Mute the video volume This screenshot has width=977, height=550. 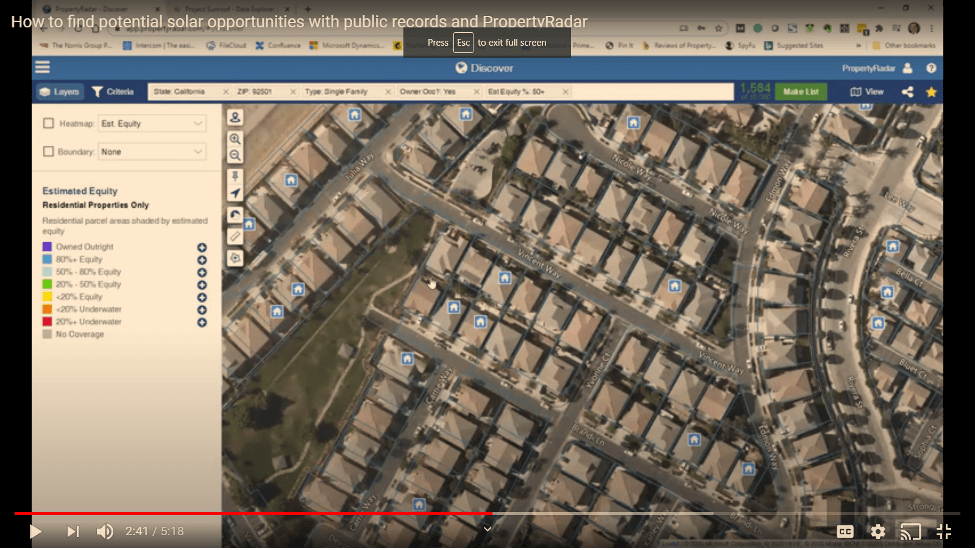[x=105, y=531]
